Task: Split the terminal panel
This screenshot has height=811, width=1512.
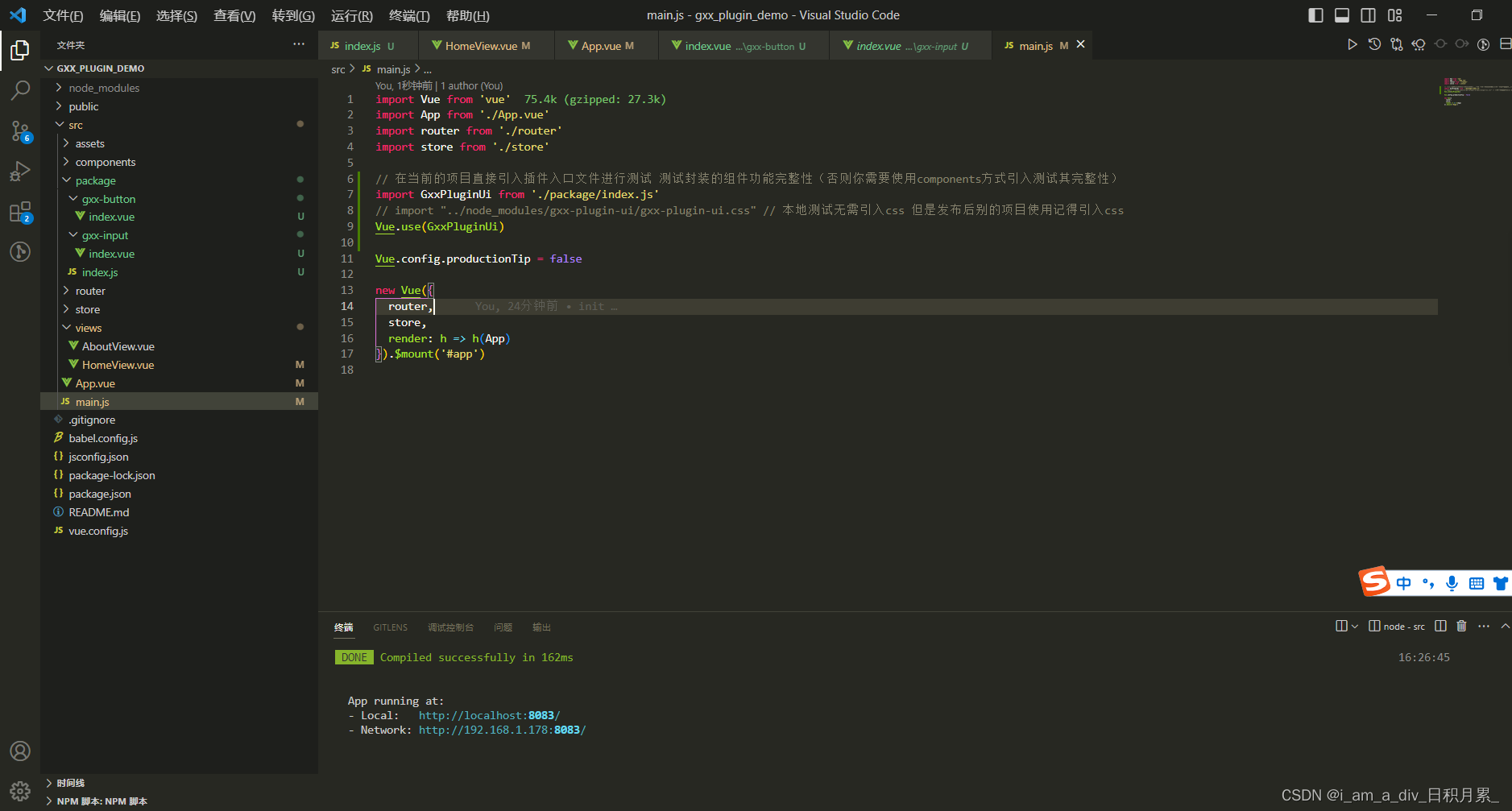Action: point(1440,626)
